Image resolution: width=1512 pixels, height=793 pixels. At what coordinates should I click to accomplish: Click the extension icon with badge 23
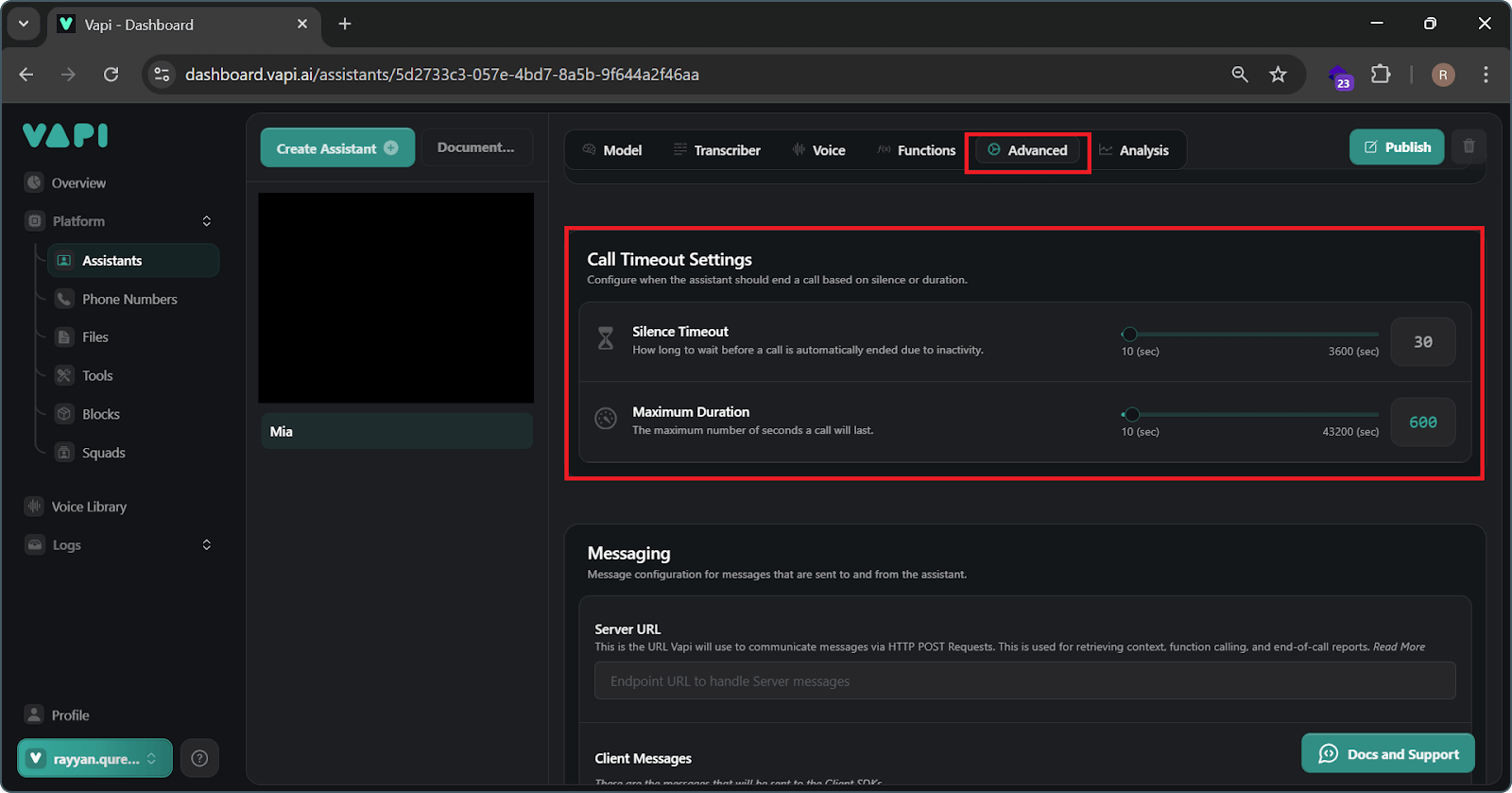point(1340,77)
